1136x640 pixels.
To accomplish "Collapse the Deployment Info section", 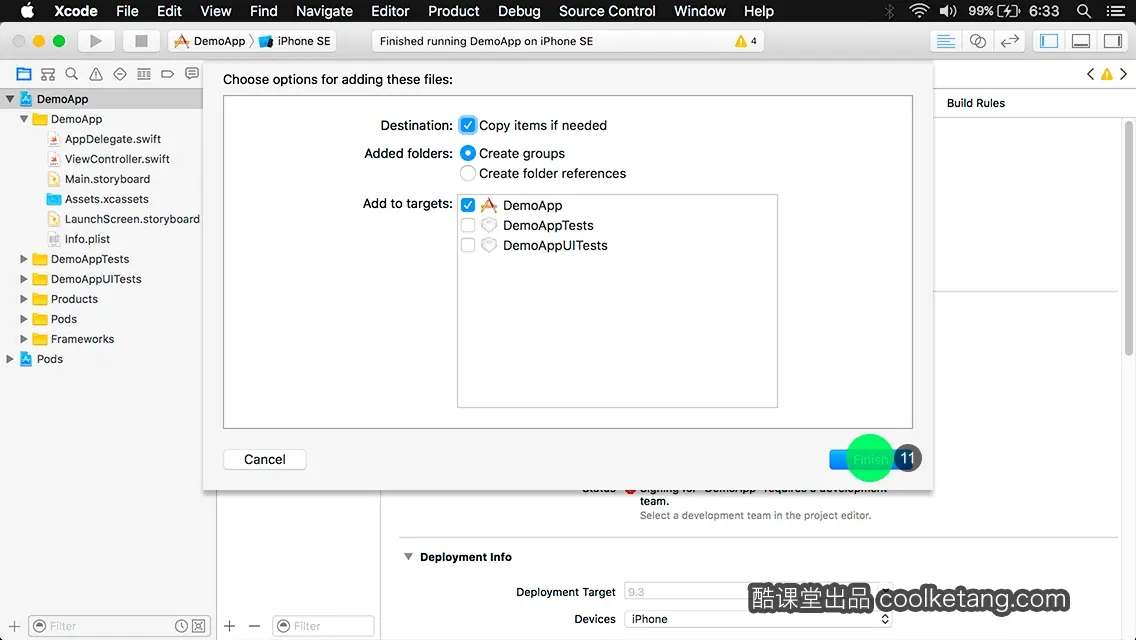I will pos(409,557).
